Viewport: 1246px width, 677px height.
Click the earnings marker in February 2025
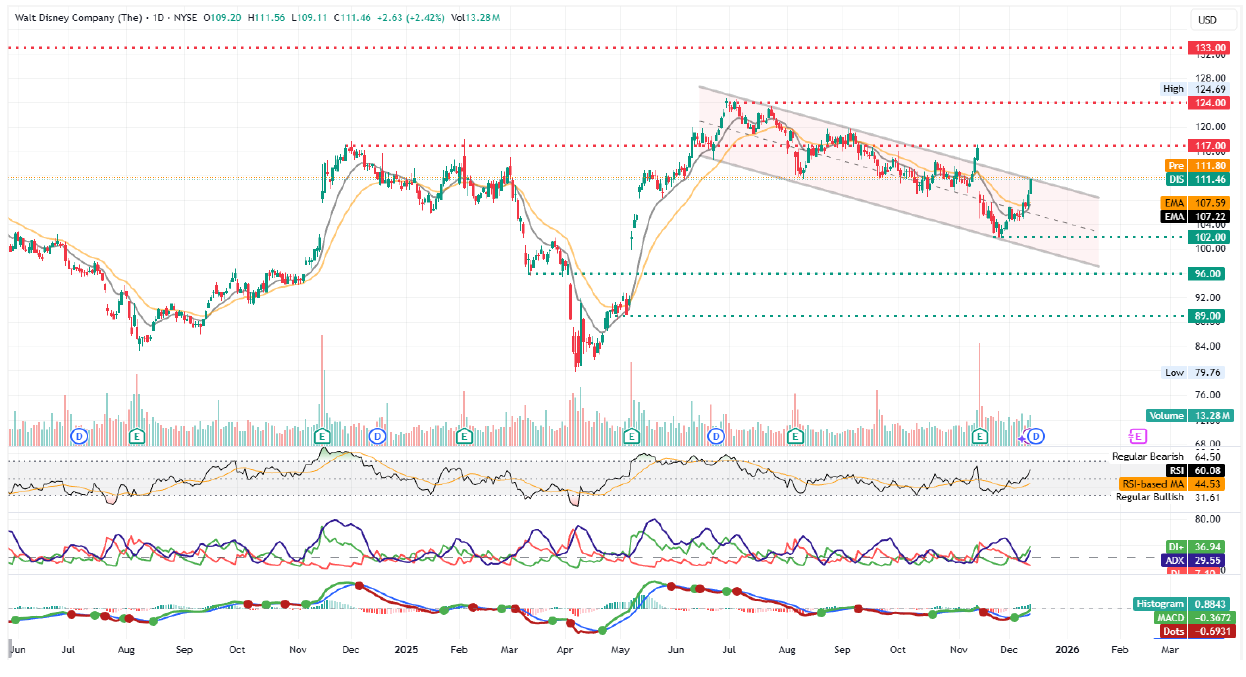[463, 436]
